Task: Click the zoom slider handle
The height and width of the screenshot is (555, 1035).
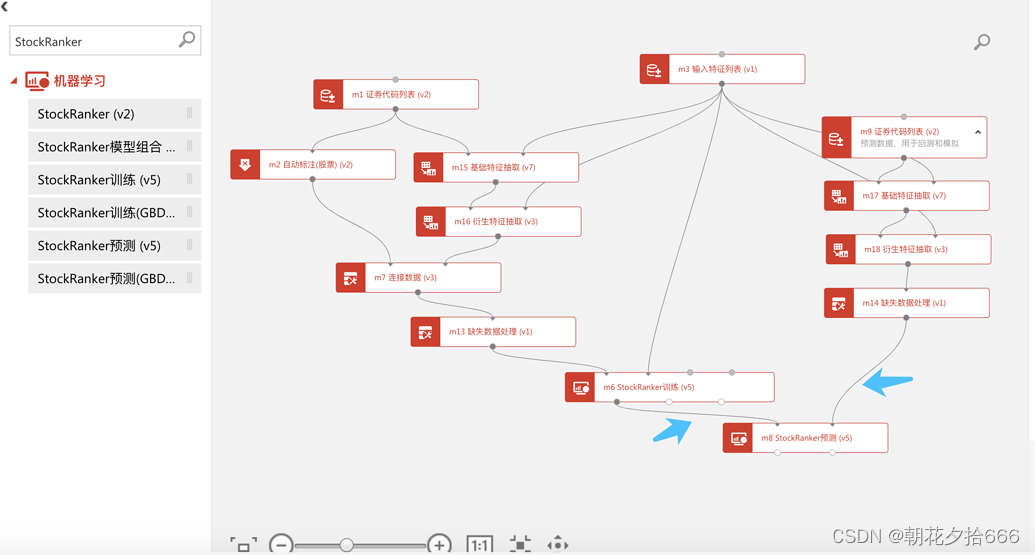Action: pyautogui.click(x=347, y=545)
